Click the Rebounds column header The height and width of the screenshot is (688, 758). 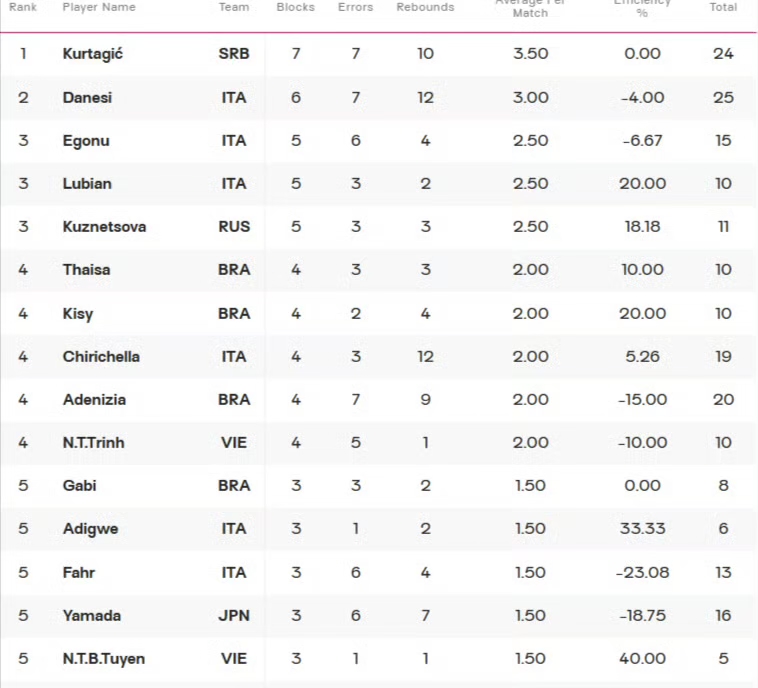click(425, 7)
